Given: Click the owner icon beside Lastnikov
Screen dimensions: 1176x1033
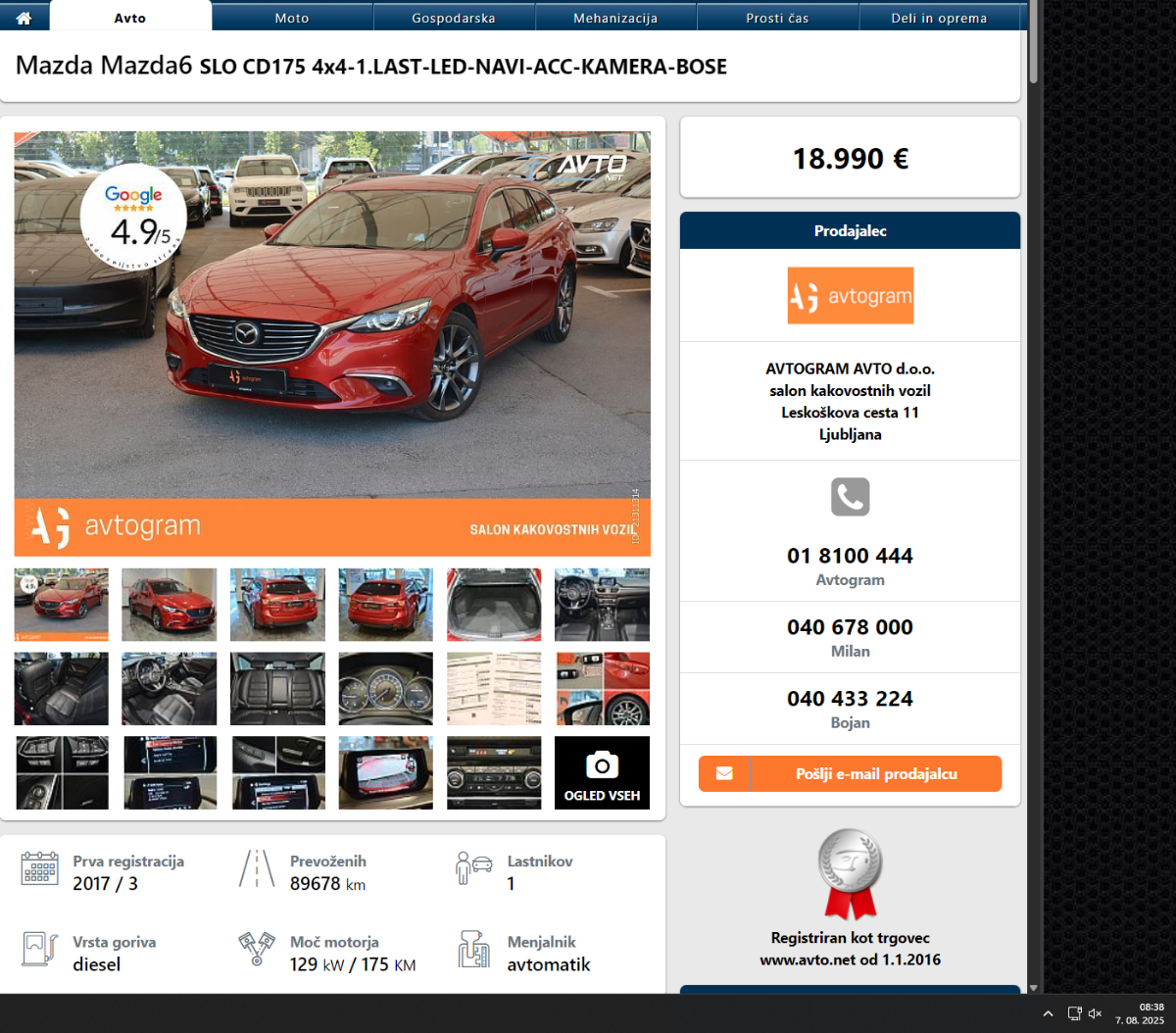Looking at the screenshot, I should (x=474, y=868).
